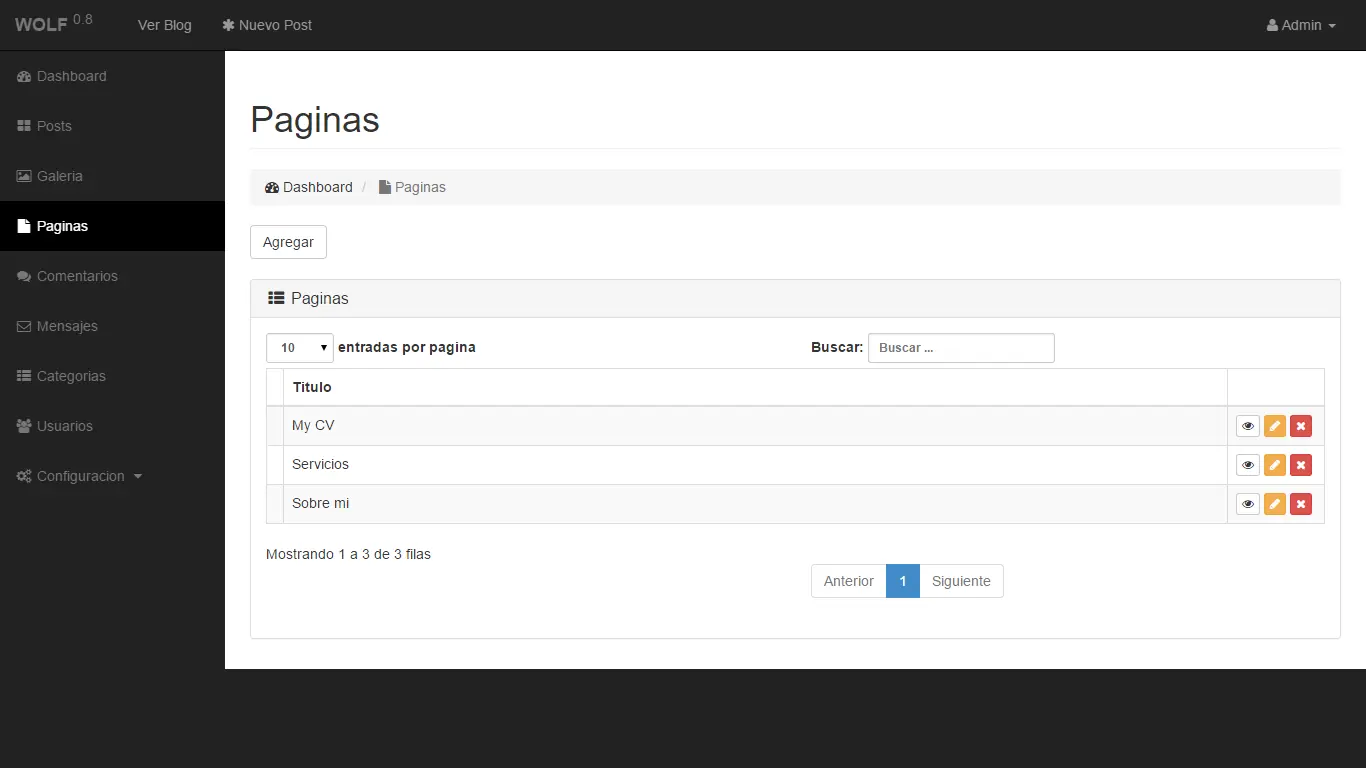Click Dashboard in the breadcrumb

pos(309,187)
